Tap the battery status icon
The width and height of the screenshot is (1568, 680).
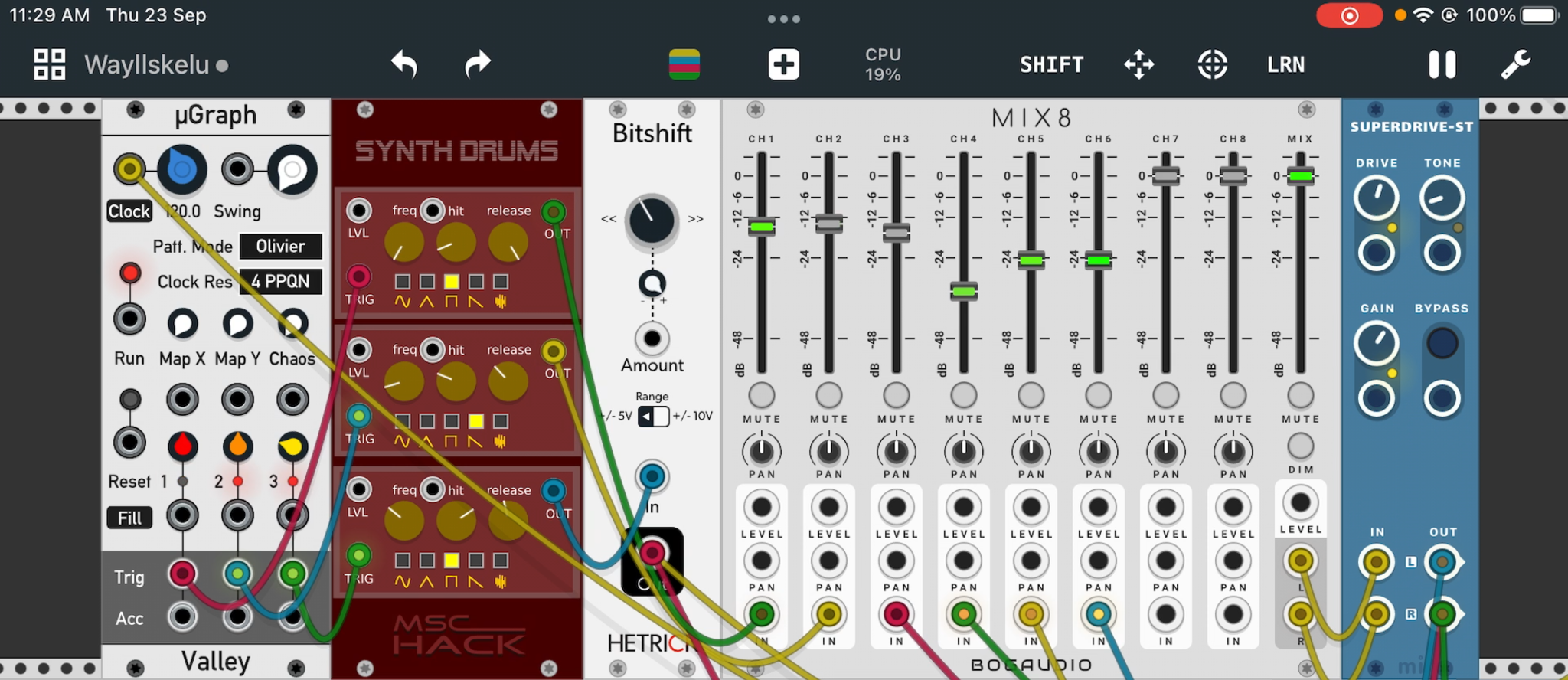click(1540, 15)
